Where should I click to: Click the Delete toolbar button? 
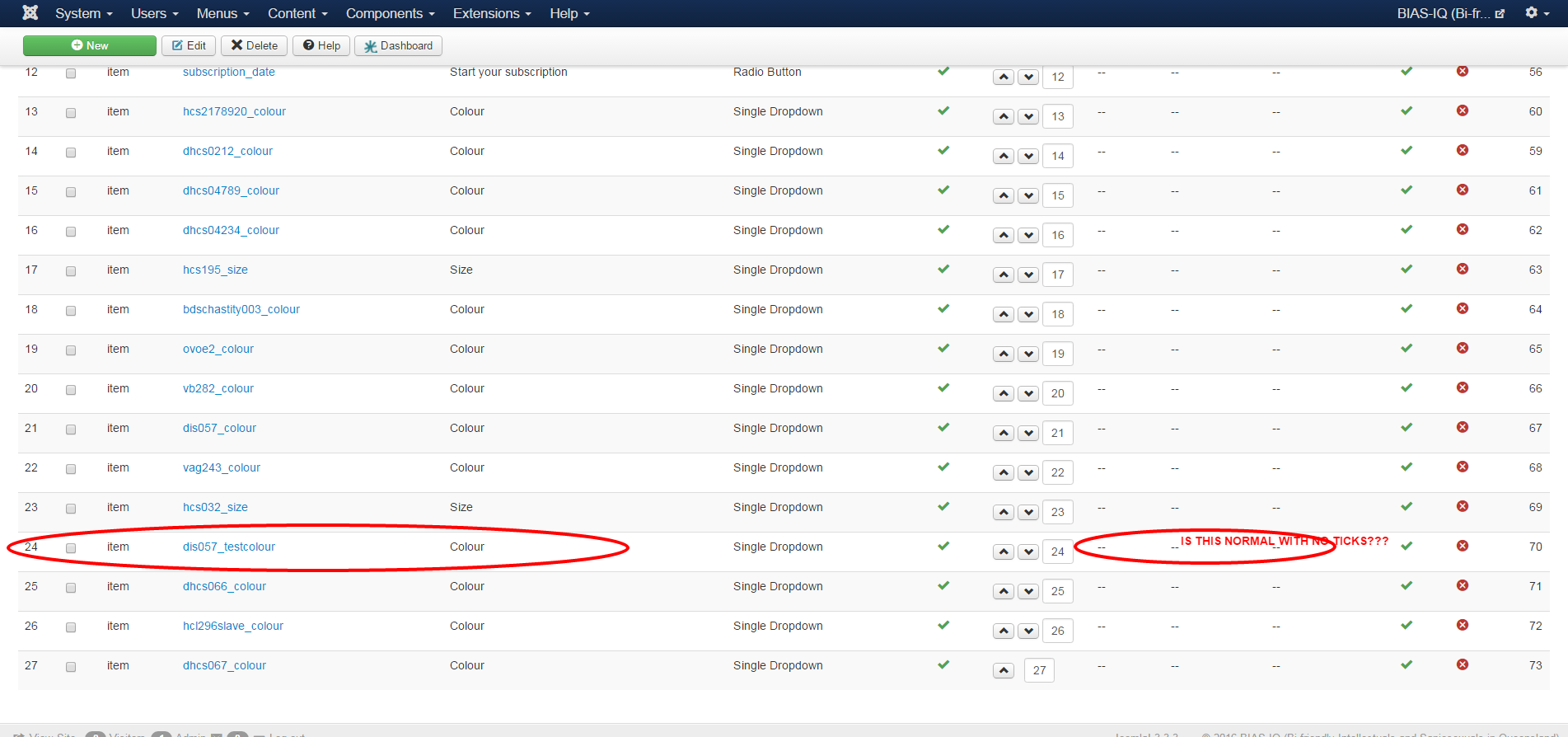(x=254, y=45)
